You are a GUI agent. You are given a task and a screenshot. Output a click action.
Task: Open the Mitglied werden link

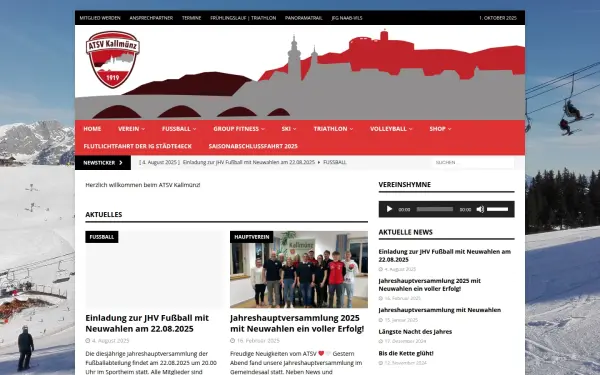pyautogui.click(x=100, y=18)
